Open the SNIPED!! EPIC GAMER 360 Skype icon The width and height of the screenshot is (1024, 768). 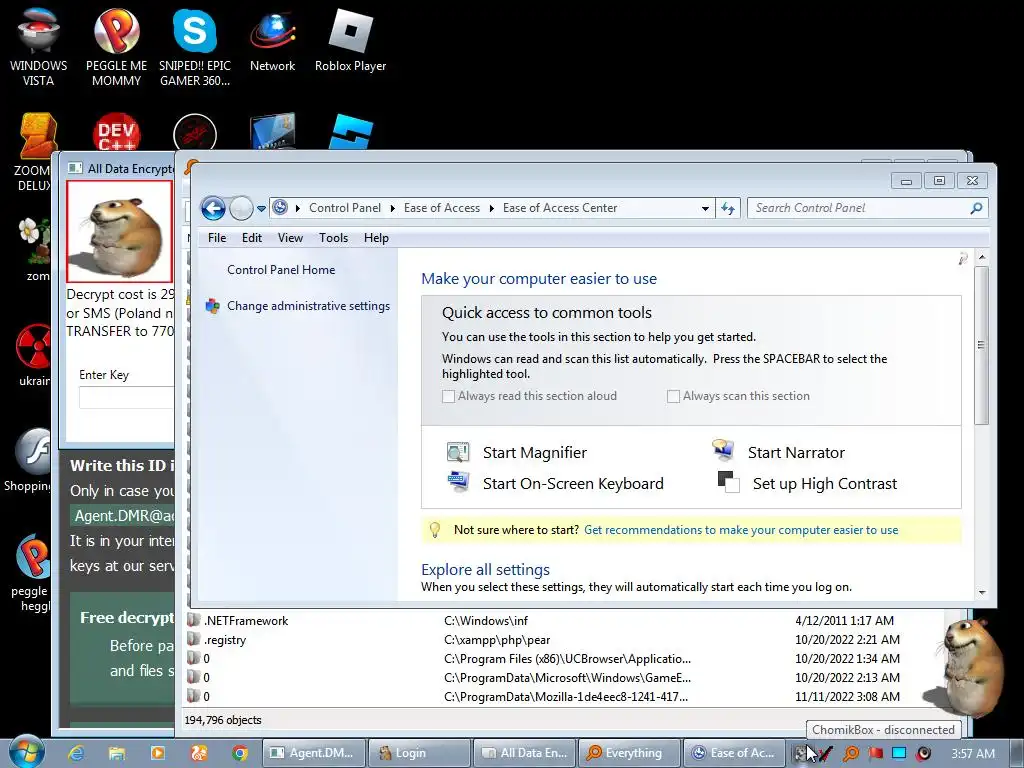(x=195, y=47)
